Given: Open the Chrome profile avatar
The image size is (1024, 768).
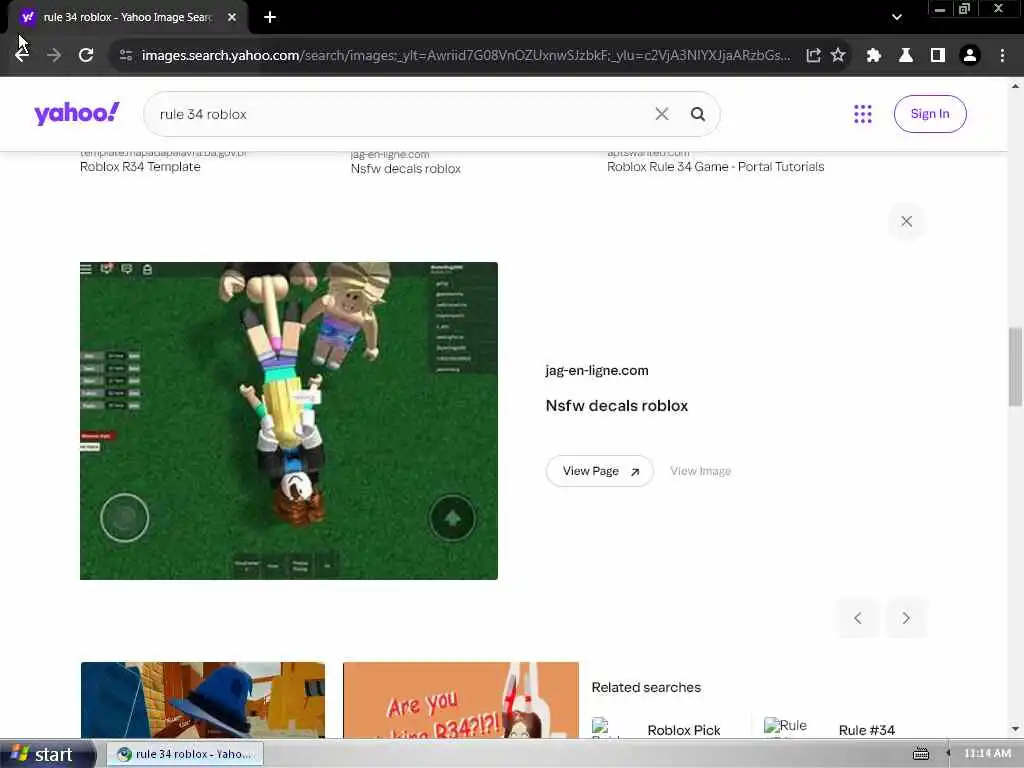Looking at the screenshot, I should 970,56.
